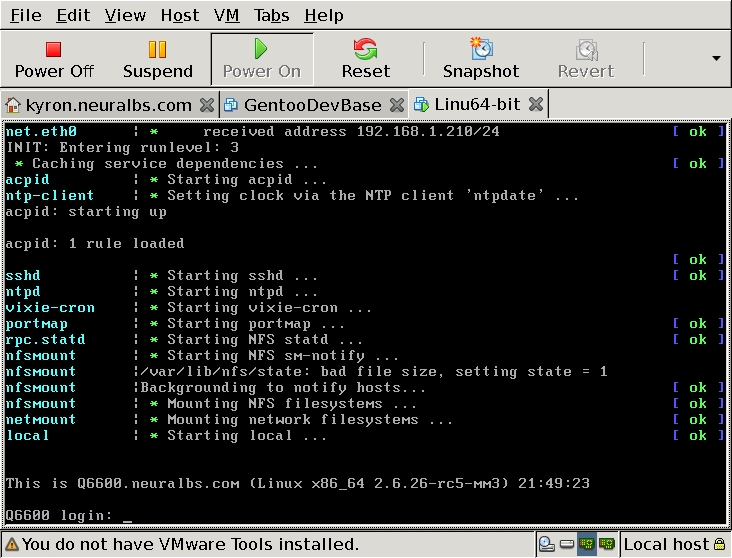This screenshot has width=732, height=558.
Task: Open the Host menu
Action: [x=180, y=15]
